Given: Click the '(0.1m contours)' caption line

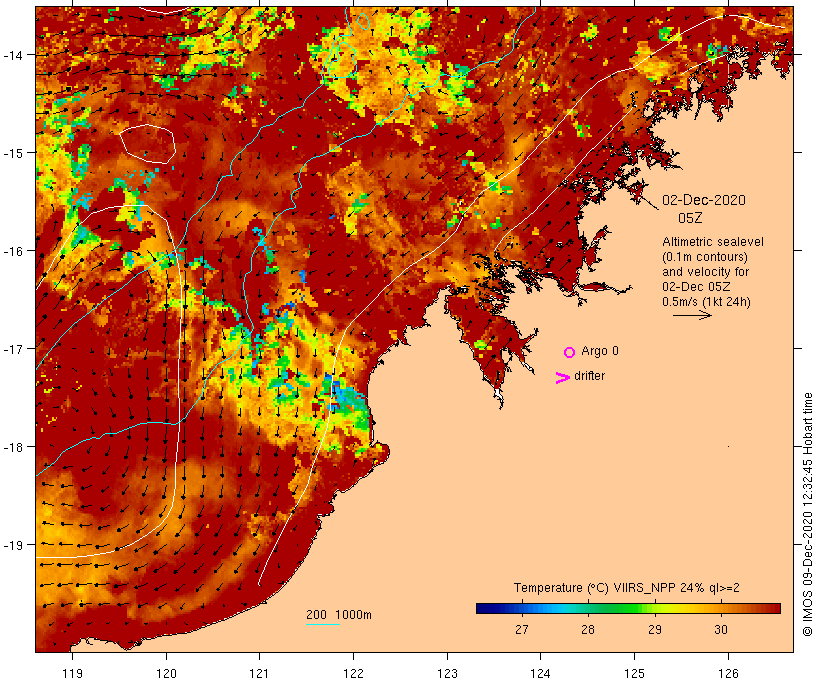Looking at the screenshot, I should [705, 257].
